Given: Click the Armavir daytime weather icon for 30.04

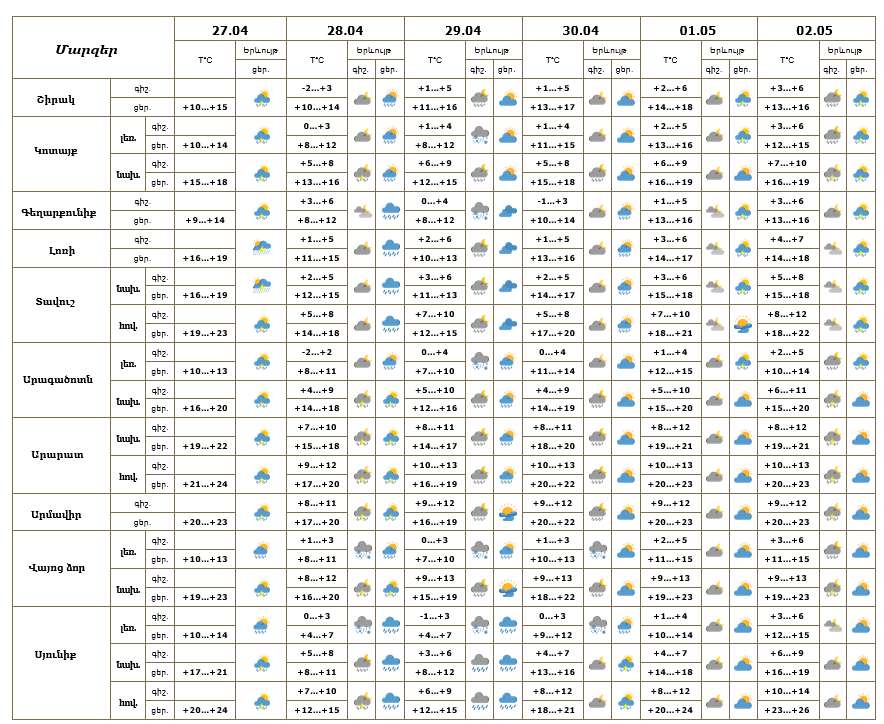Looking at the screenshot, I should tap(626, 513).
